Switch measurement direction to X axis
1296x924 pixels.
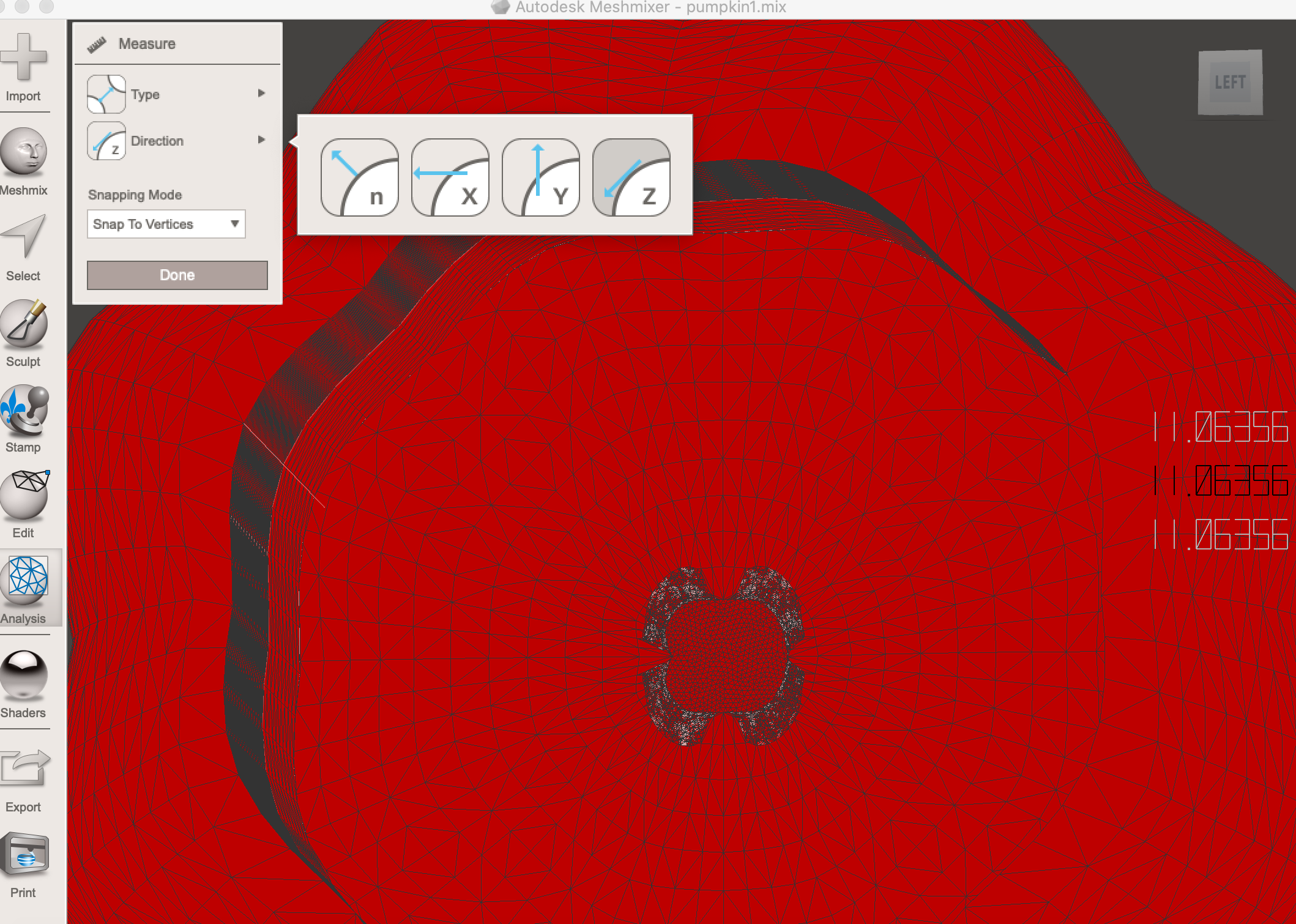tap(450, 177)
